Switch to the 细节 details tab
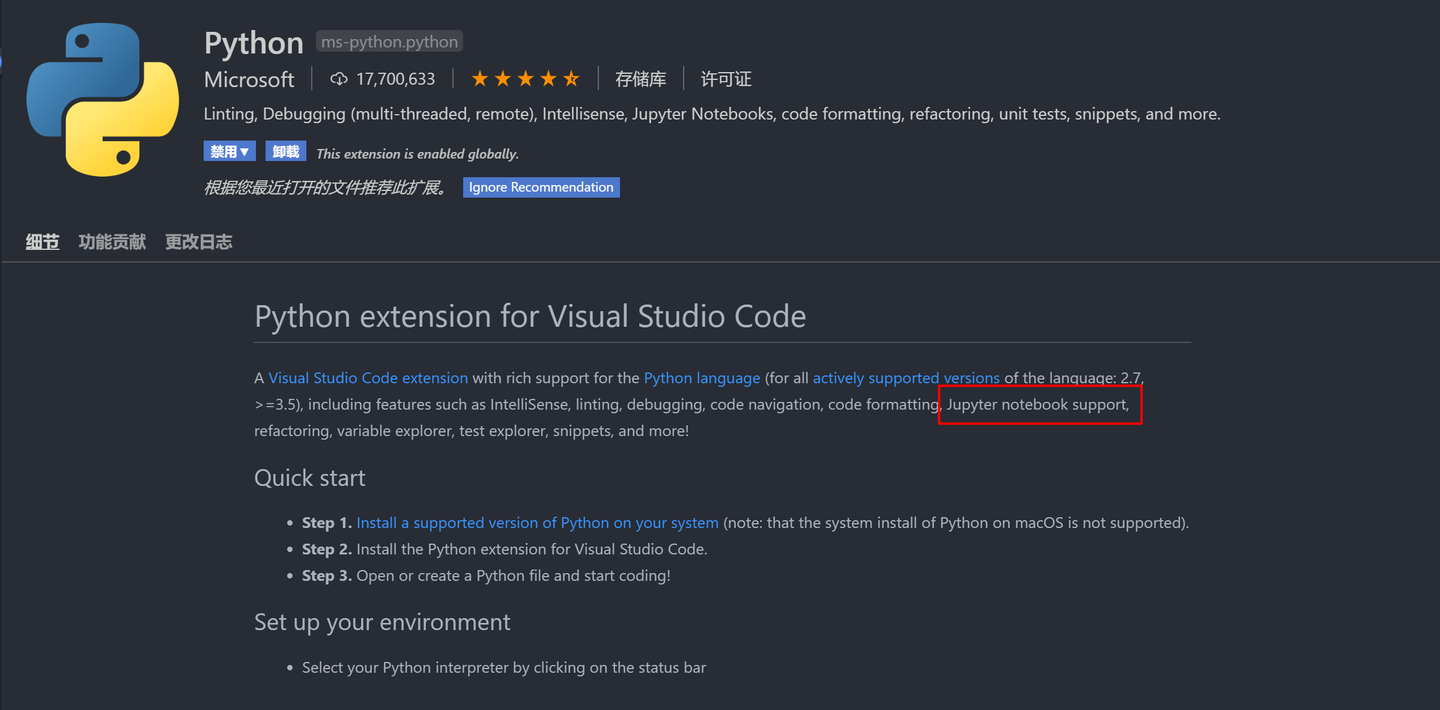Image resolution: width=1440 pixels, height=710 pixels. point(42,242)
